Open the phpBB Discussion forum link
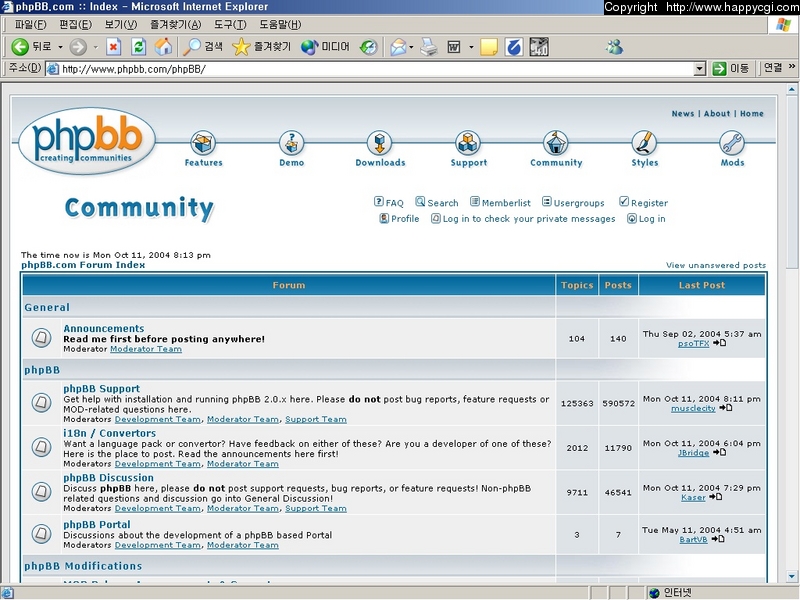The image size is (800, 600). 108,478
